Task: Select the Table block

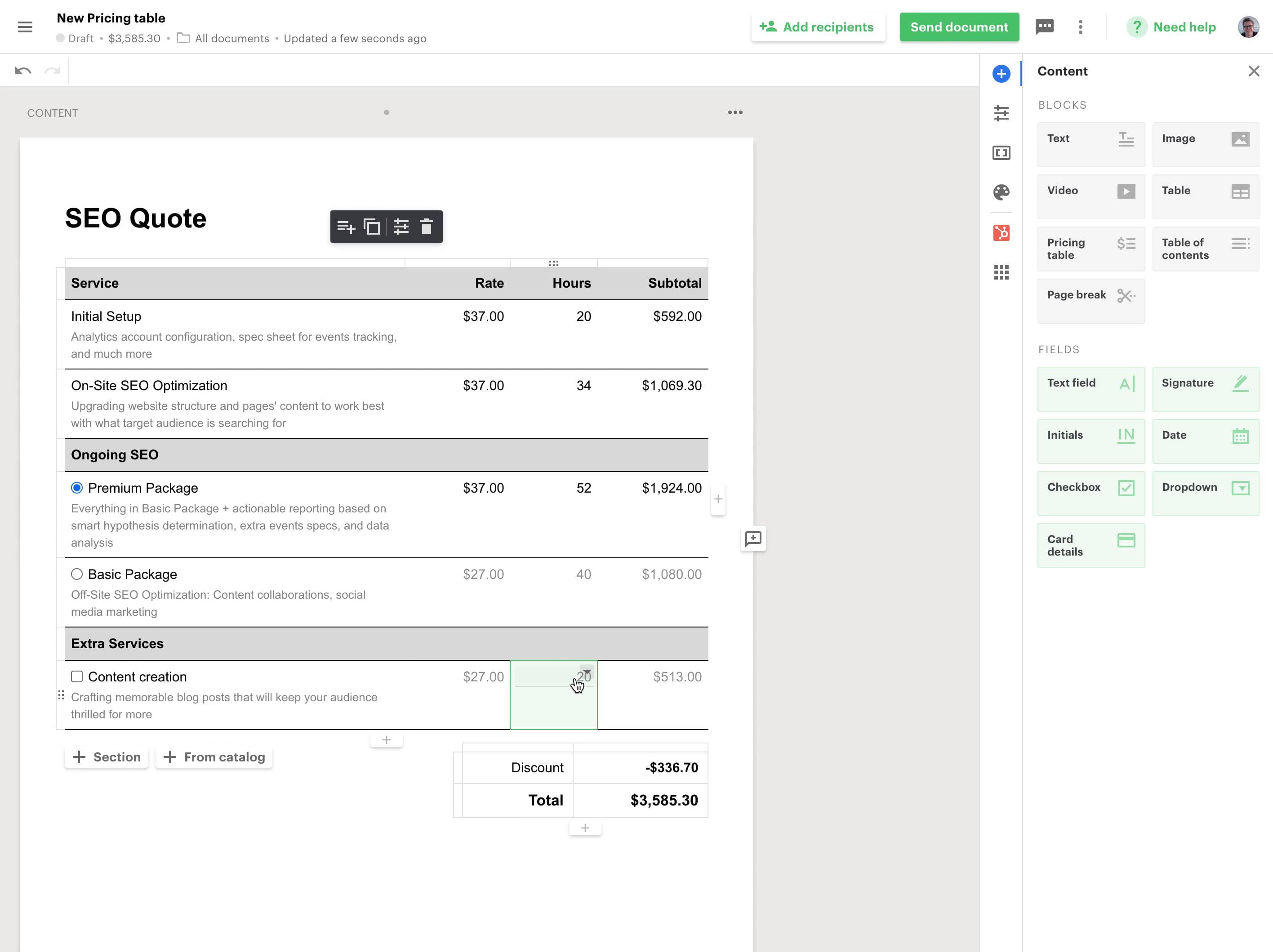Action: (x=1205, y=197)
